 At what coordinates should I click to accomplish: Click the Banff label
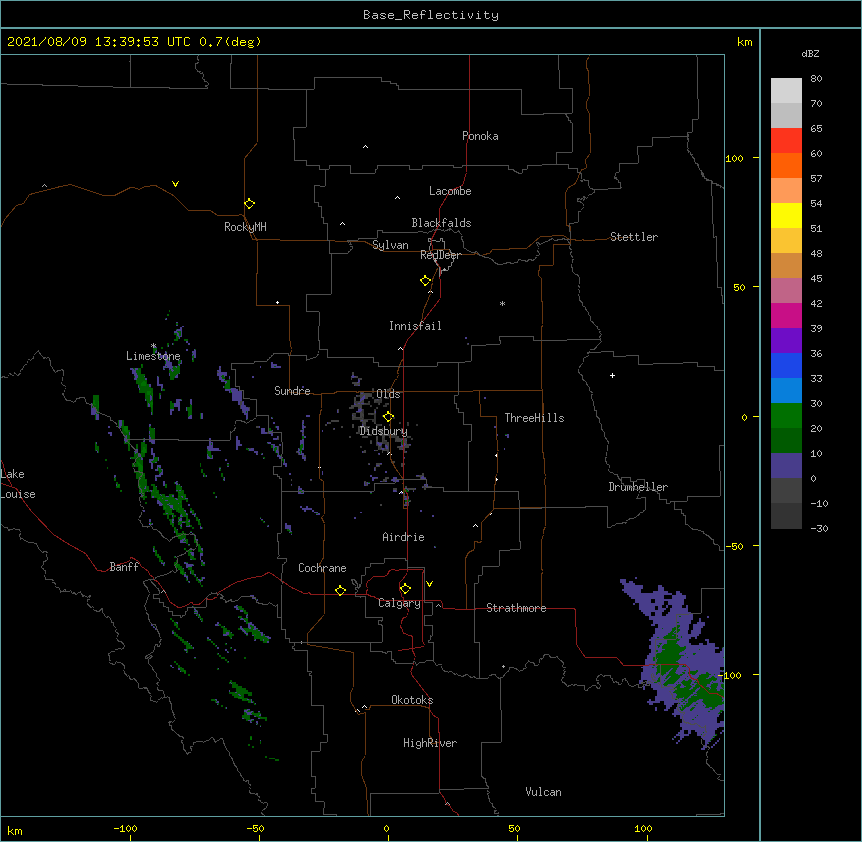click(124, 567)
